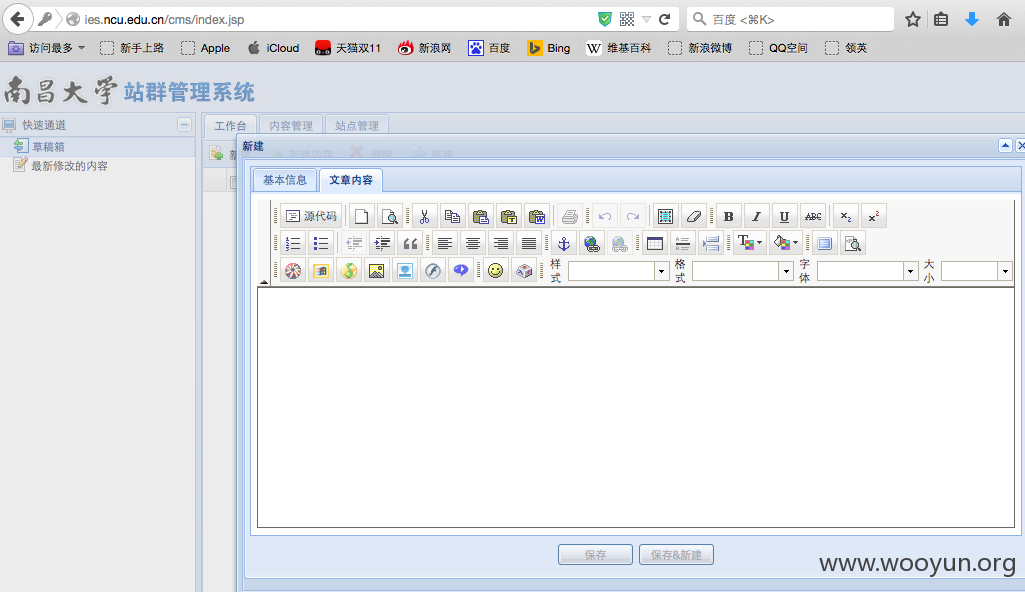Click the Select All icon
1025x592 pixels.
pos(665,216)
